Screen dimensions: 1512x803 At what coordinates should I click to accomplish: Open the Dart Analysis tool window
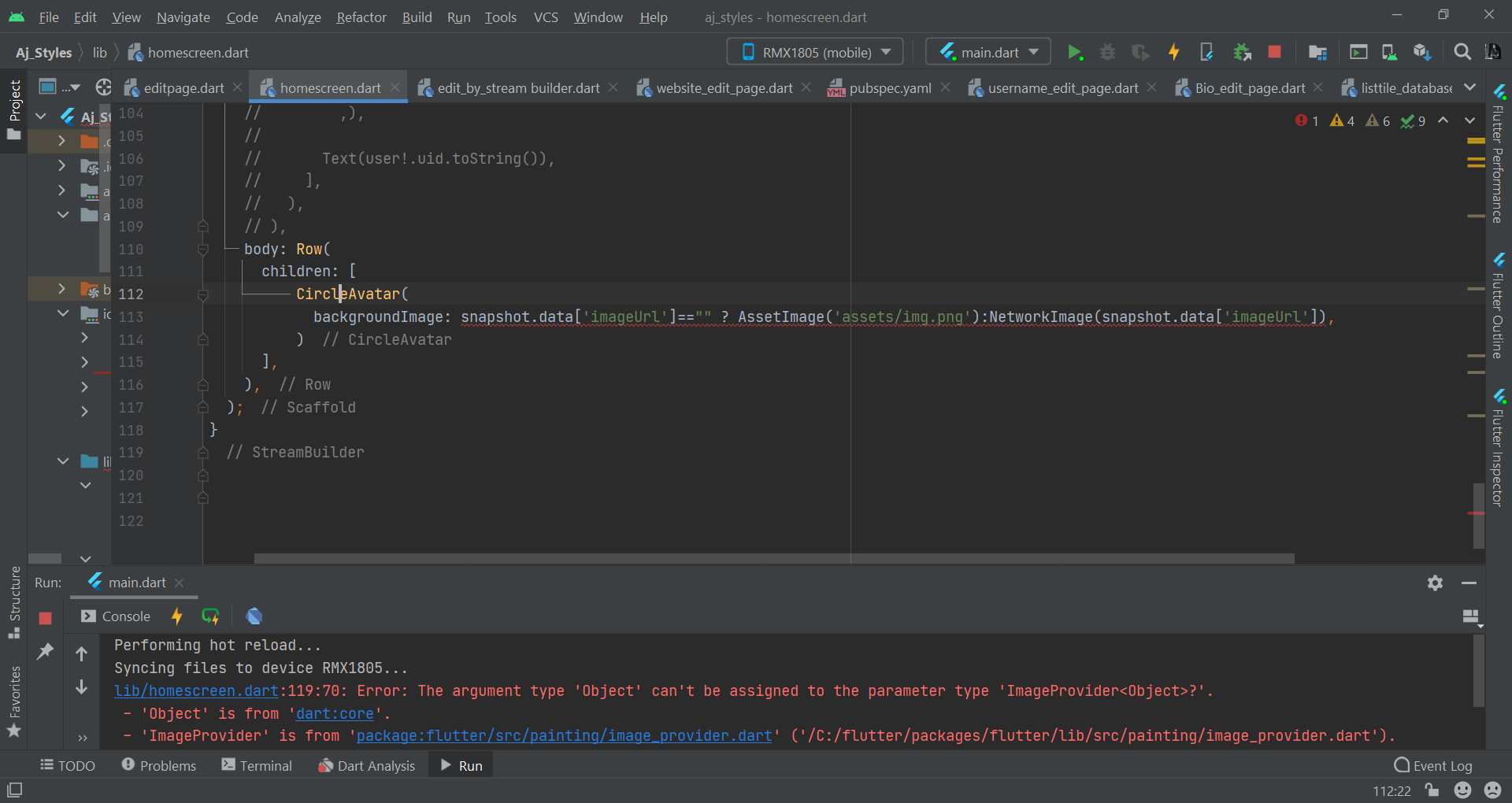[366, 765]
